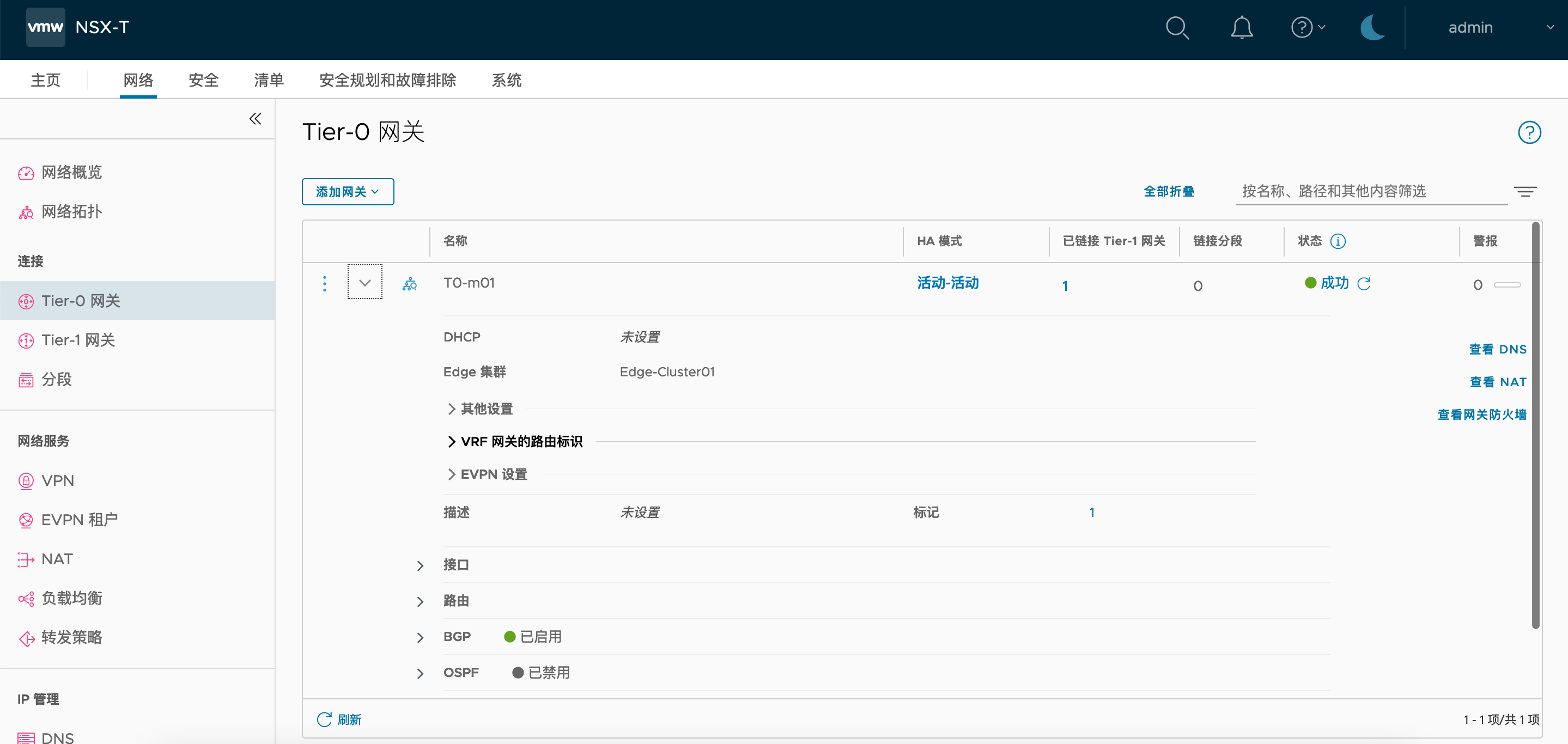
Task: Click the 活动-活动 HA mode link
Action: (948, 283)
